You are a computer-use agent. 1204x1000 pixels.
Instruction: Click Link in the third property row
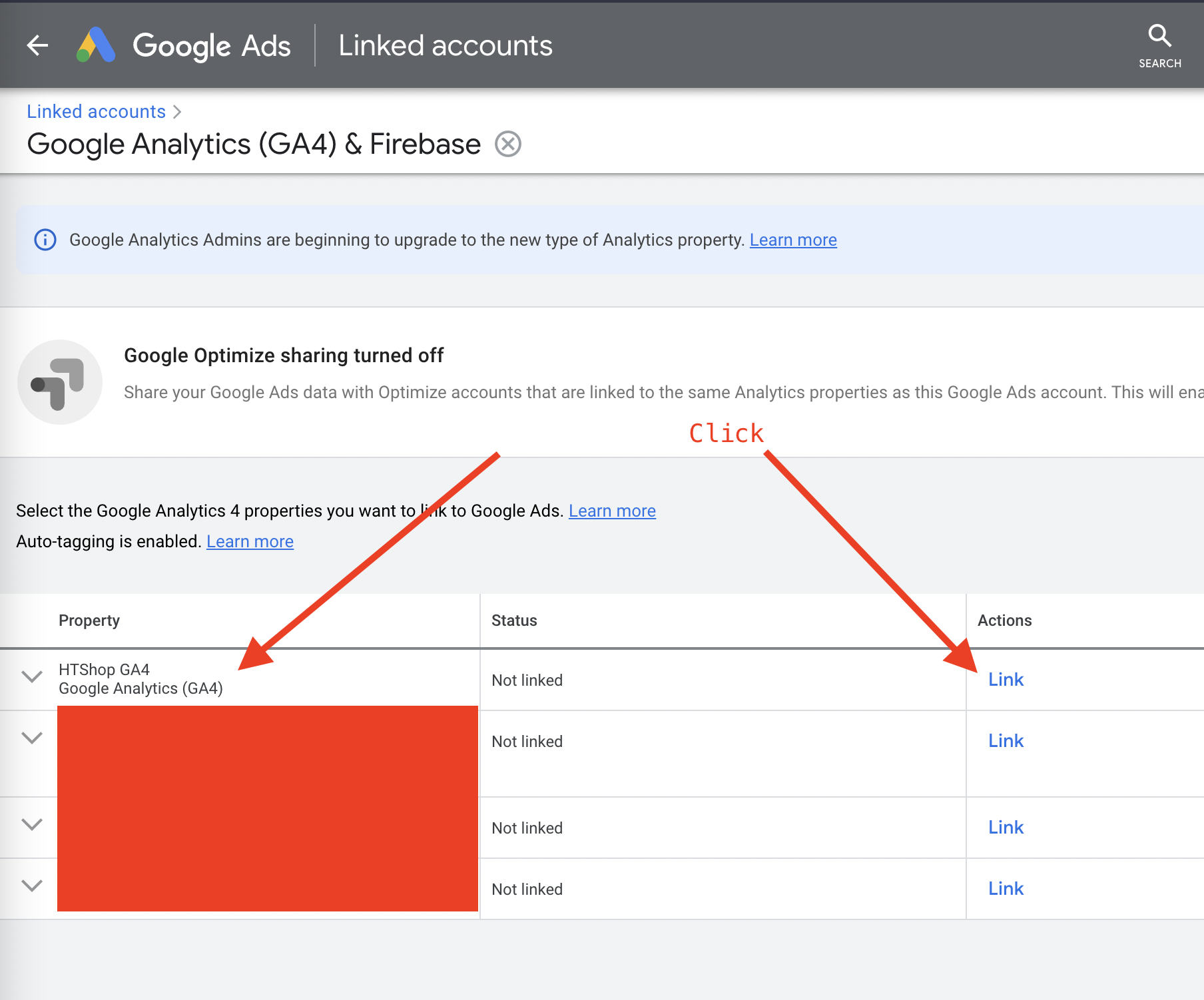tap(1006, 827)
